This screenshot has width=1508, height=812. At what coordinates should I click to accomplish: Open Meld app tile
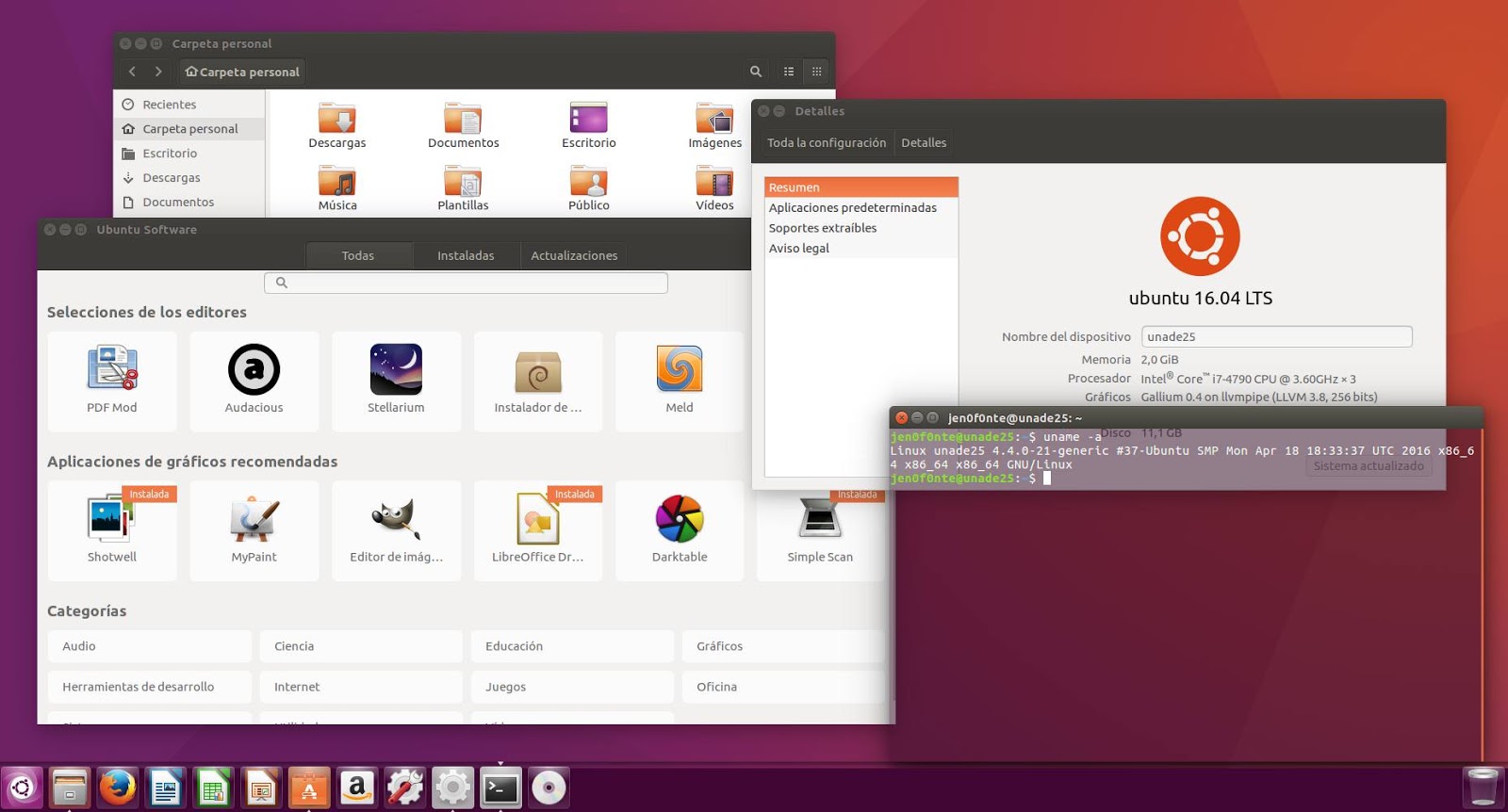tap(680, 382)
